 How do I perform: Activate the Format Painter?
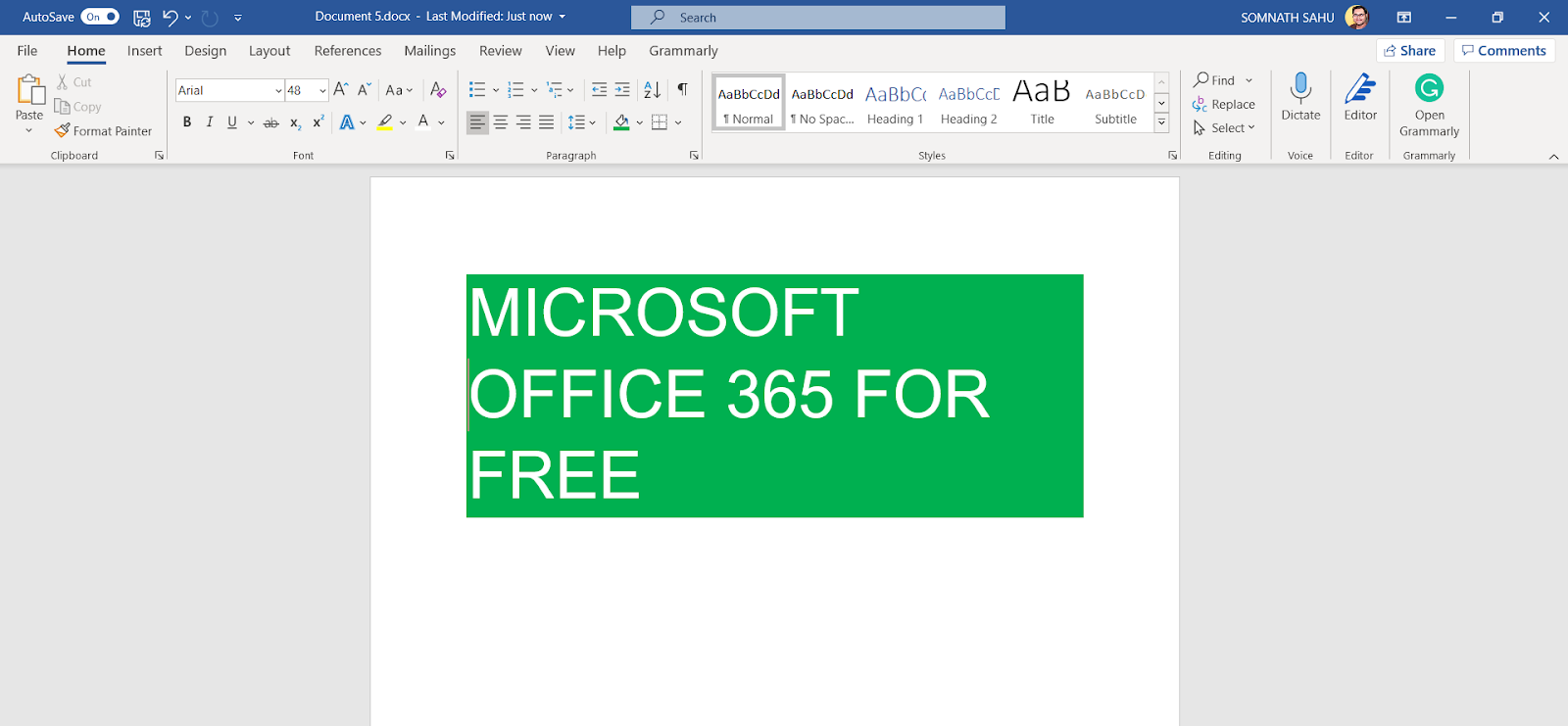click(x=103, y=131)
